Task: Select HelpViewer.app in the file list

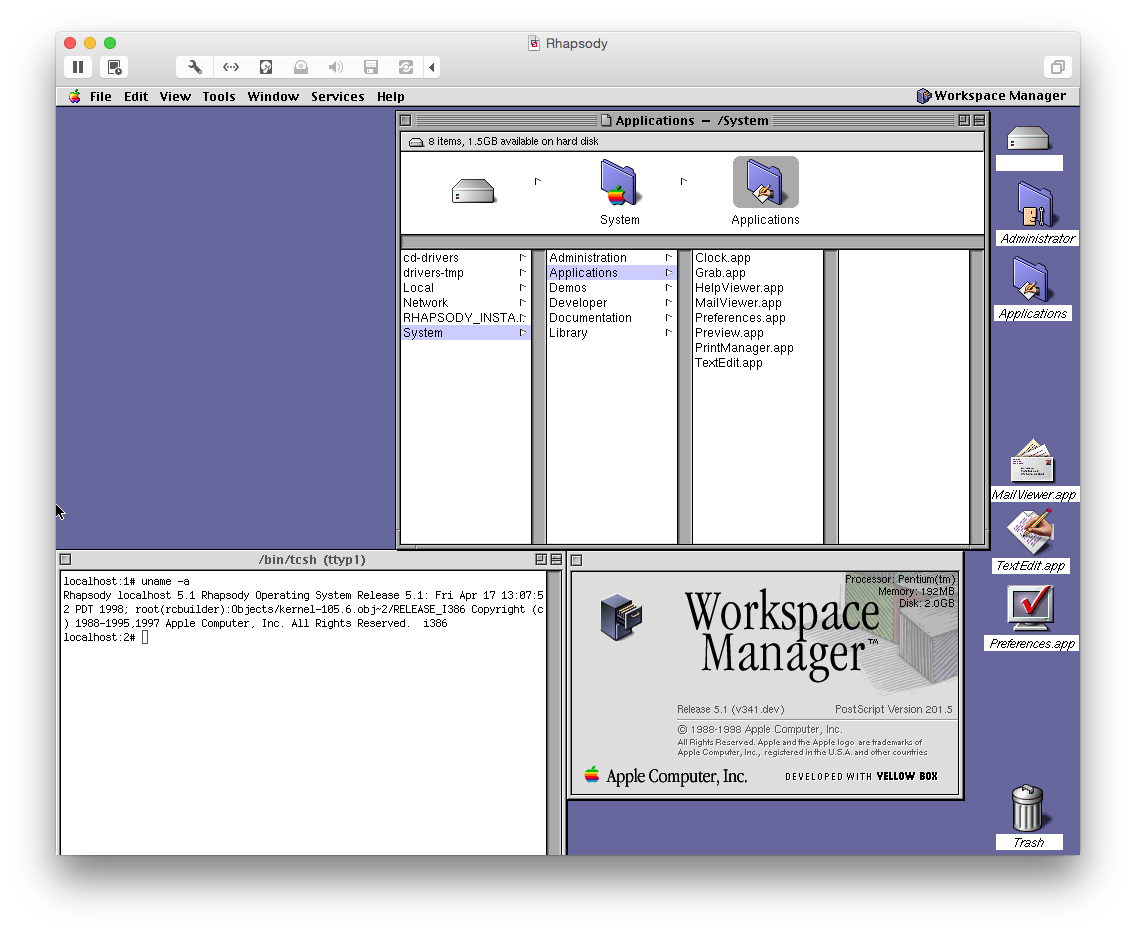Action: coord(757,288)
